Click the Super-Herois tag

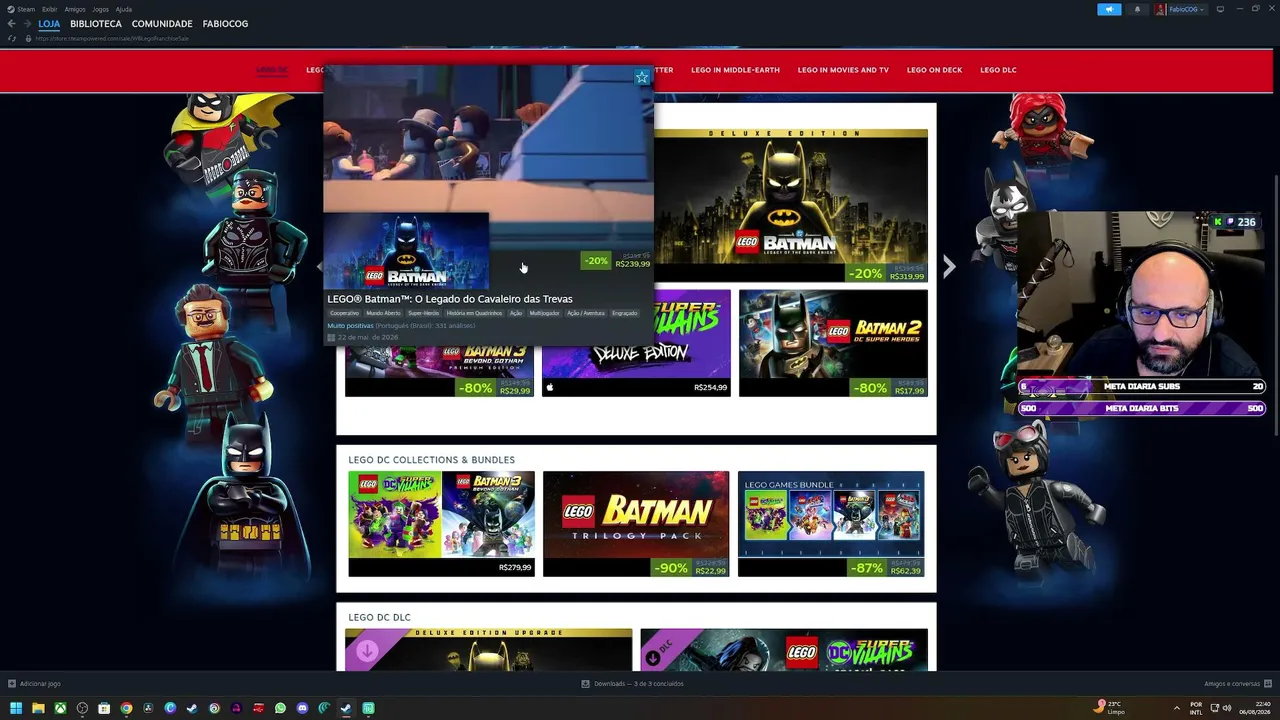(x=424, y=313)
